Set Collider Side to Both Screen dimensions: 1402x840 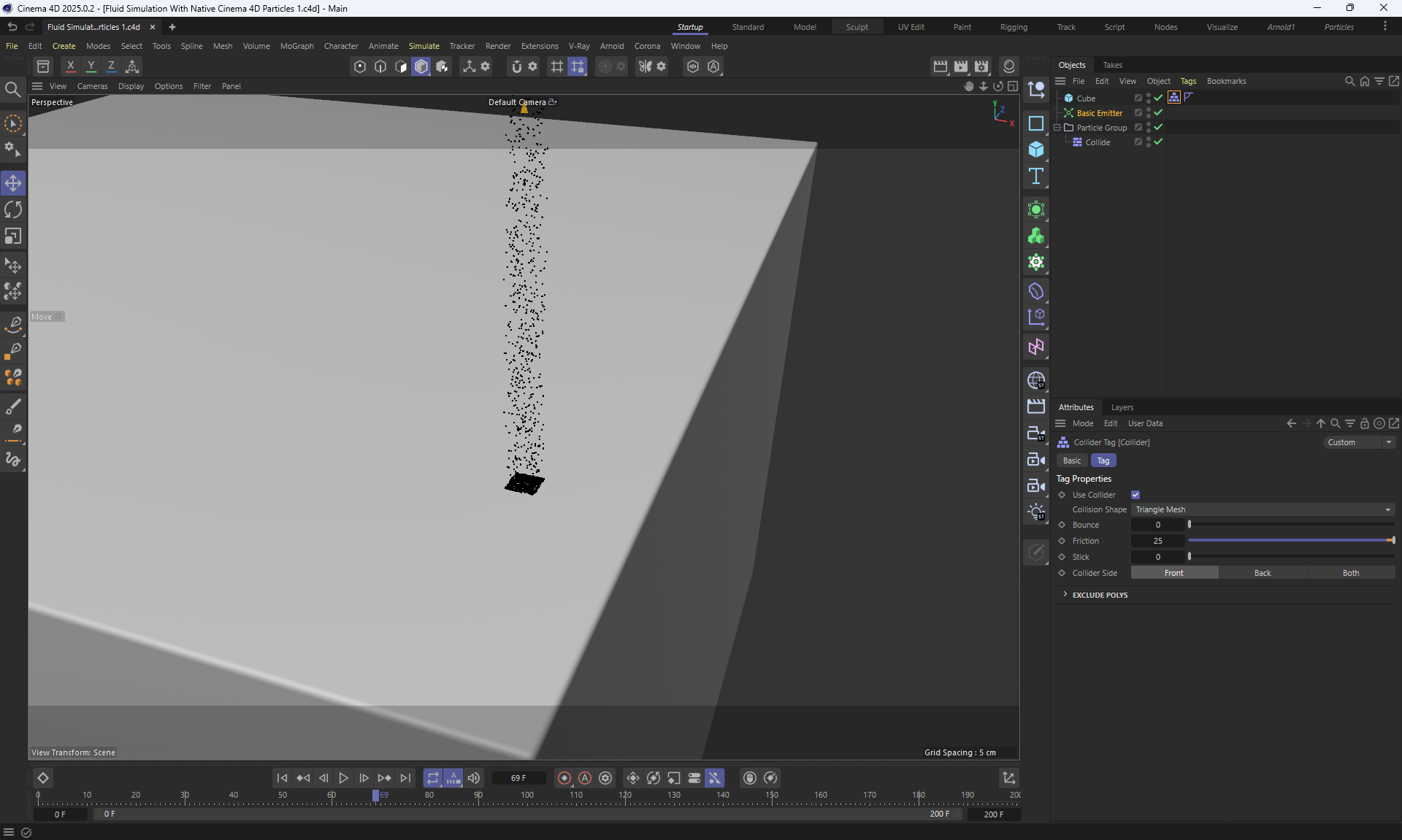tap(1350, 573)
